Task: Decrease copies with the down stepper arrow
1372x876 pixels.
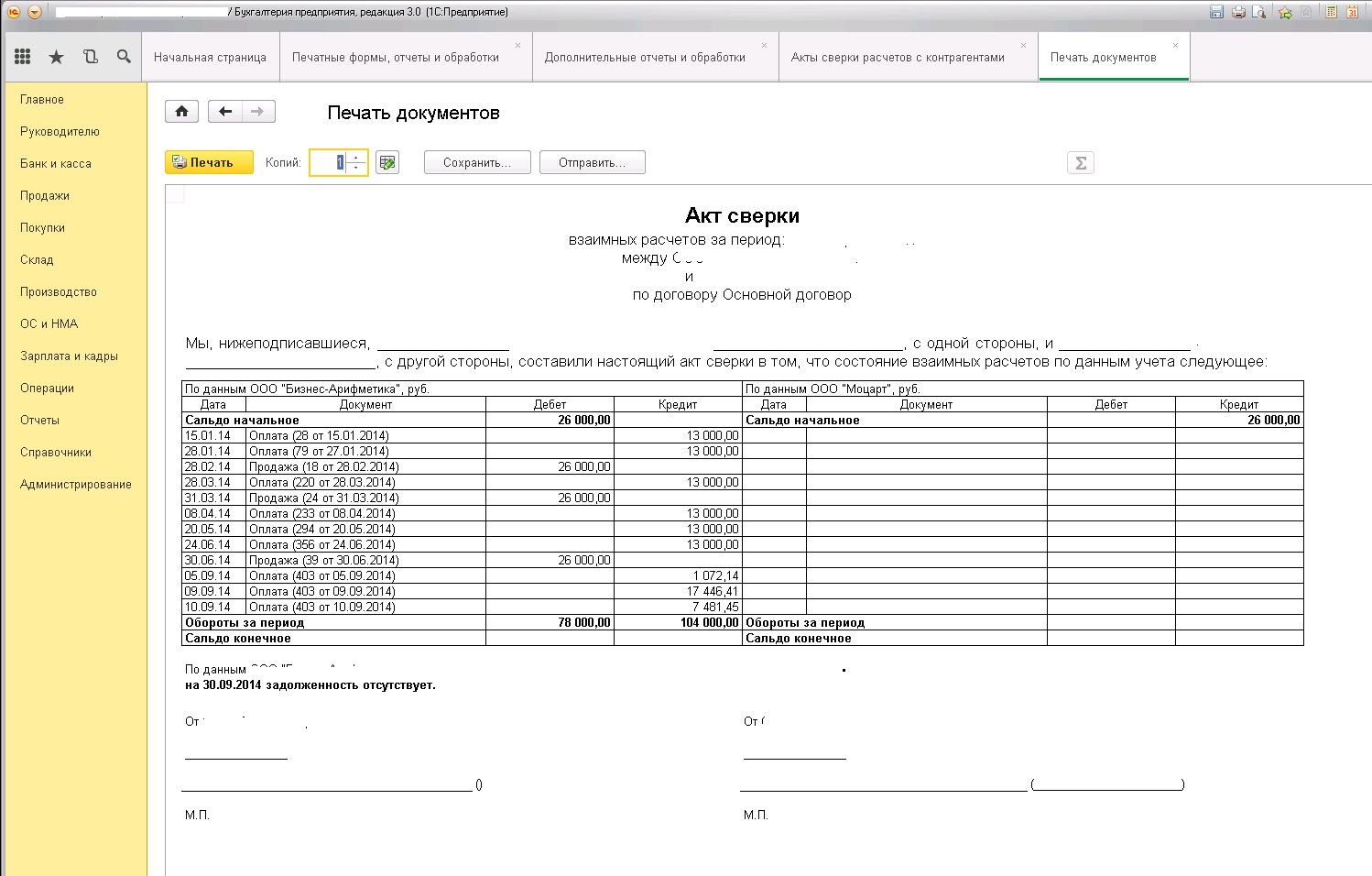Action: click(356, 168)
